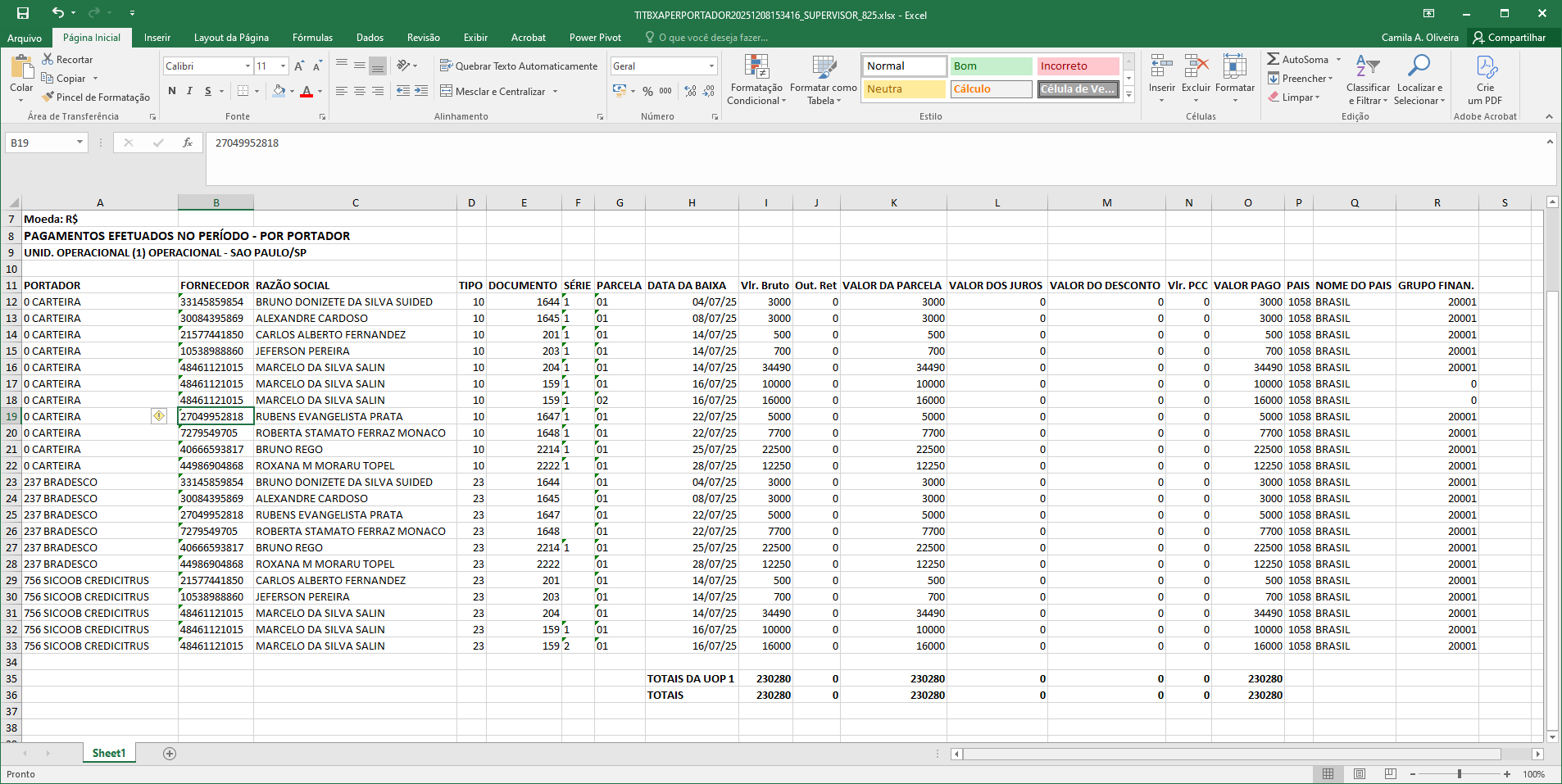Add a new sheet with plus icon

[170, 754]
